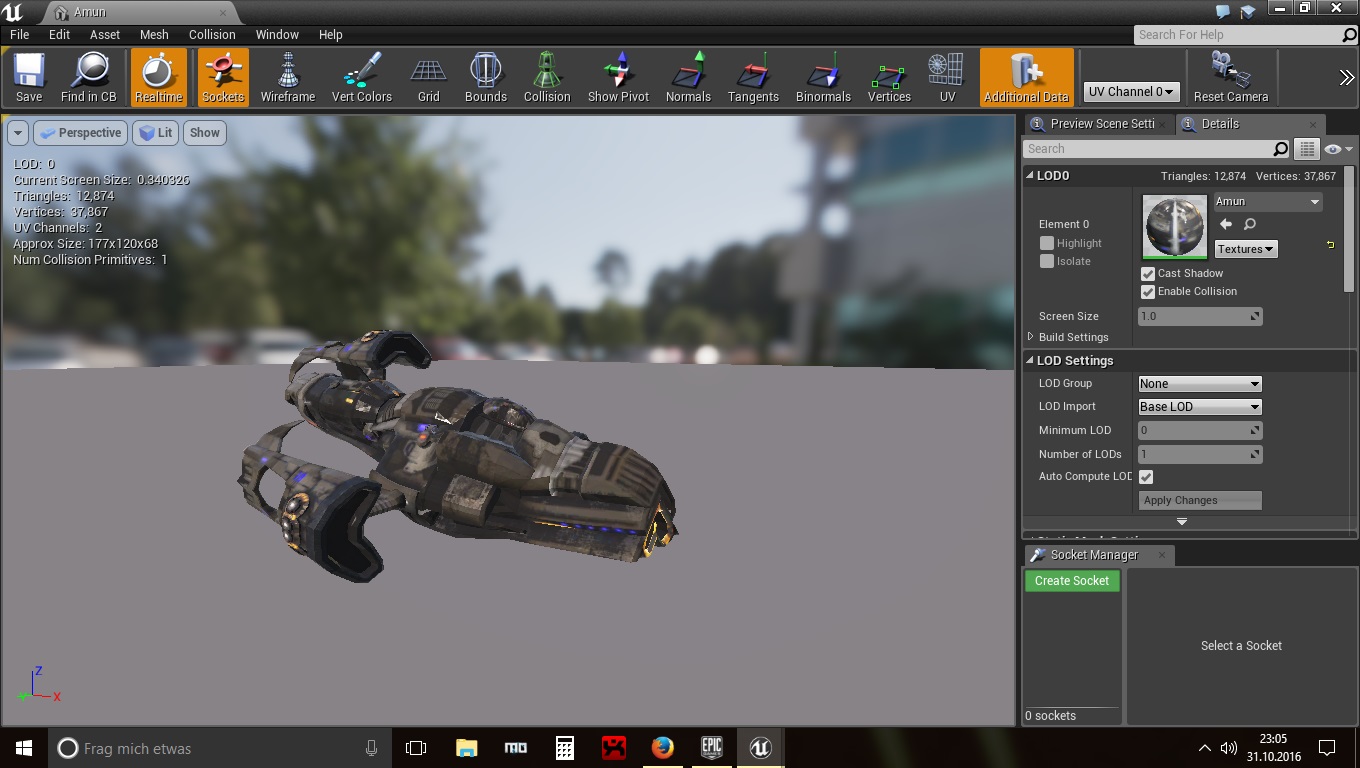The width and height of the screenshot is (1360, 768).
Task: Open the LOD Group dropdown
Action: [1199, 384]
